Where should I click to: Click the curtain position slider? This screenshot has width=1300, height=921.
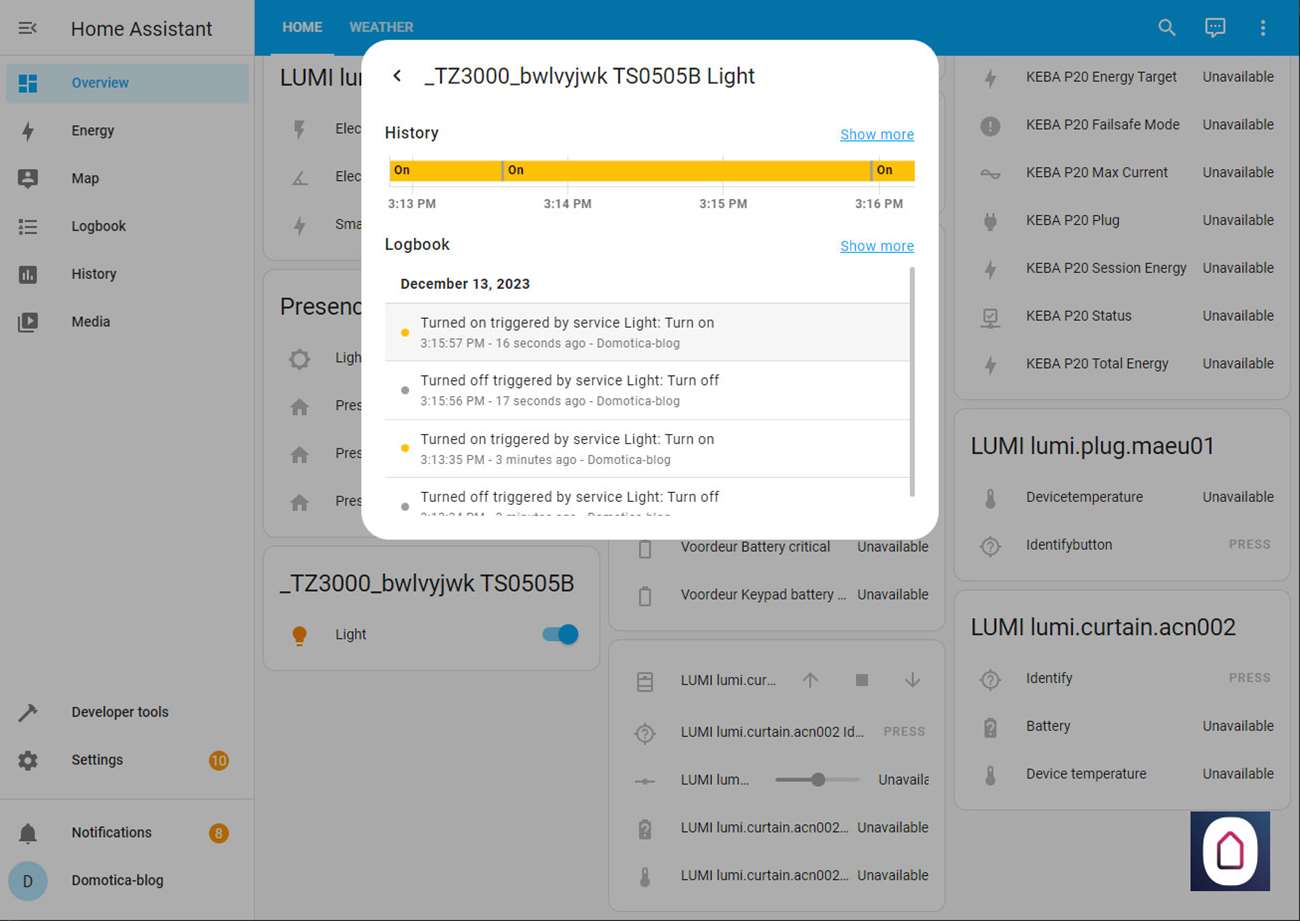click(x=817, y=780)
